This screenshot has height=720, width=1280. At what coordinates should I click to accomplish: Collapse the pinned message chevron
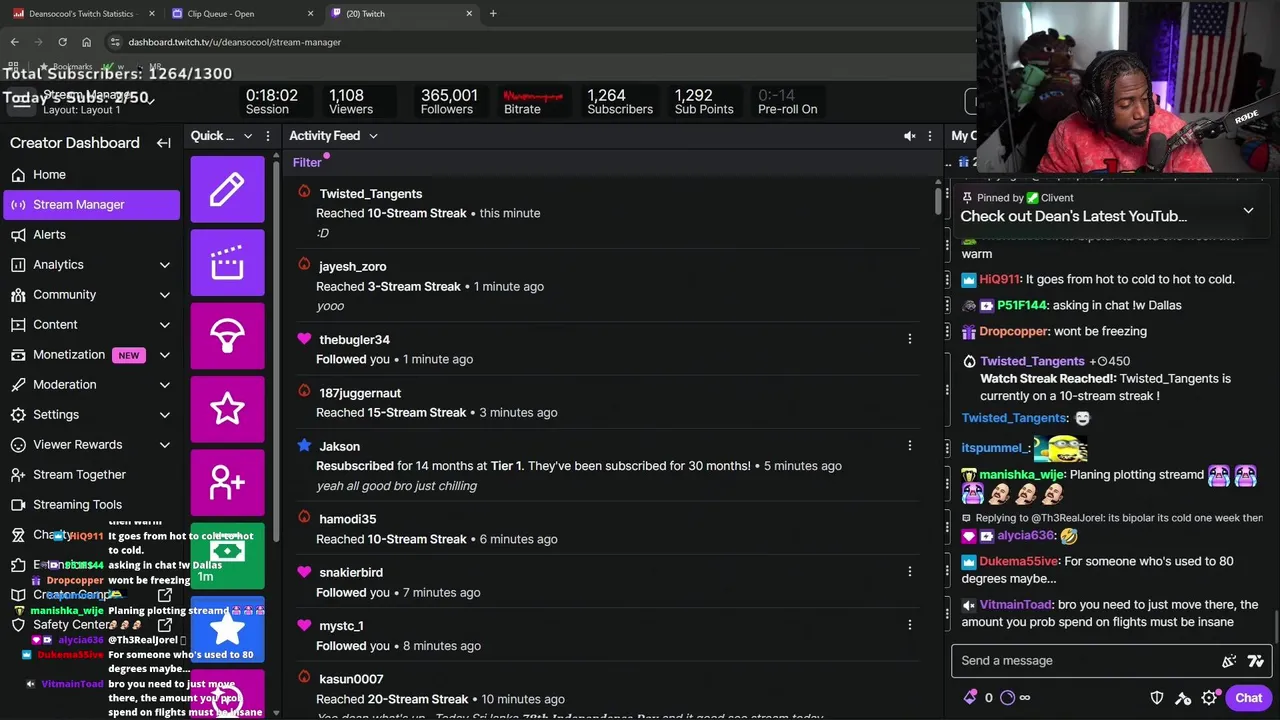pyautogui.click(x=1248, y=211)
